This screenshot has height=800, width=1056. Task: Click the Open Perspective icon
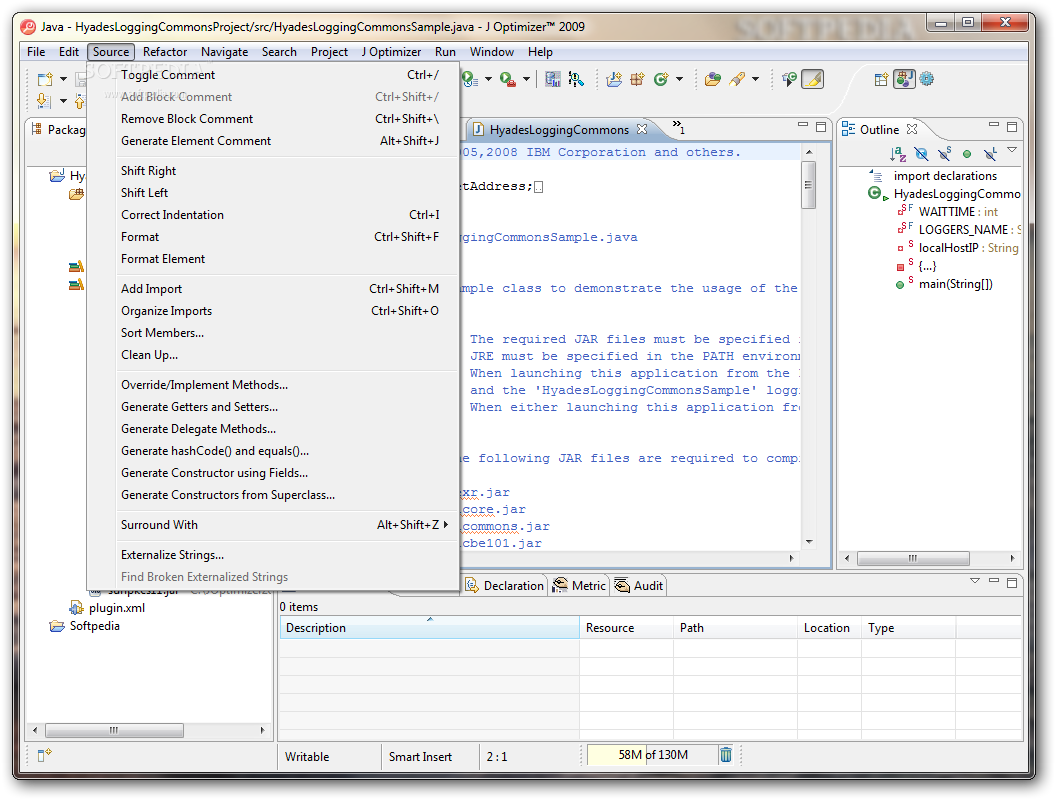[x=881, y=79]
